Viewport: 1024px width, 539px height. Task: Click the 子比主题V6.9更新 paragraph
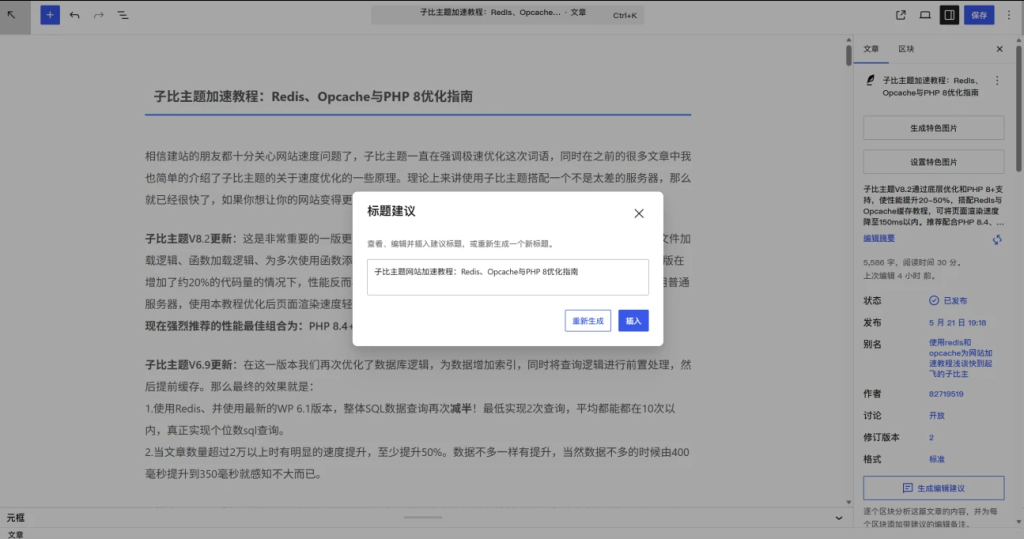pos(418,419)
